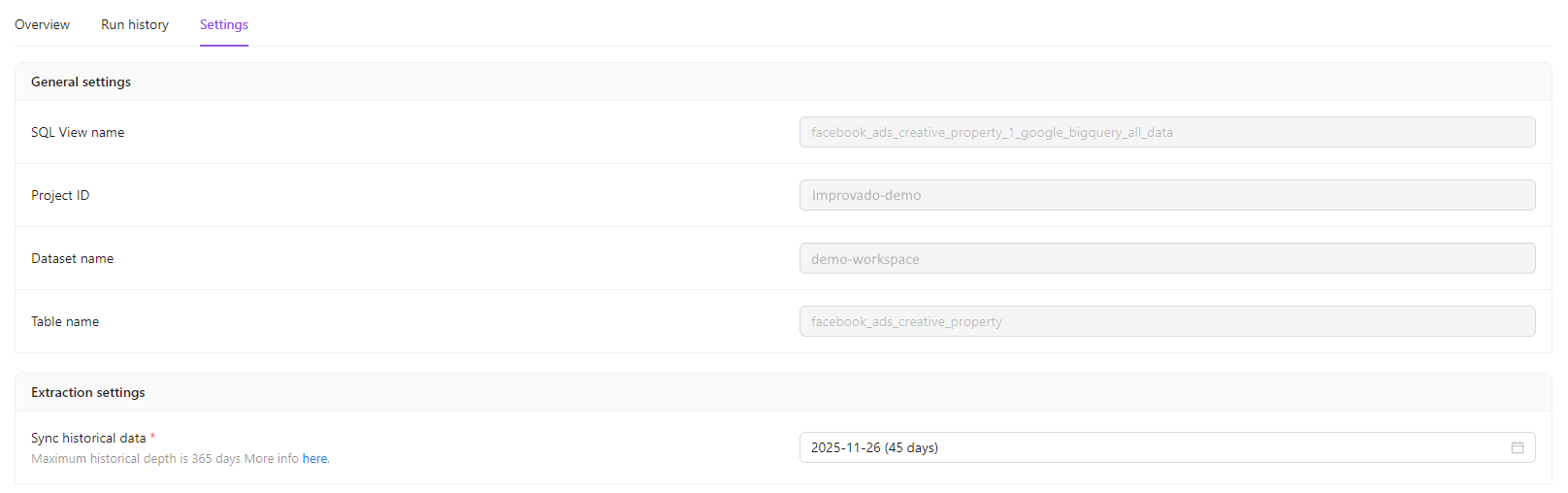Click the red required asterisk marker

coord(153,437)
